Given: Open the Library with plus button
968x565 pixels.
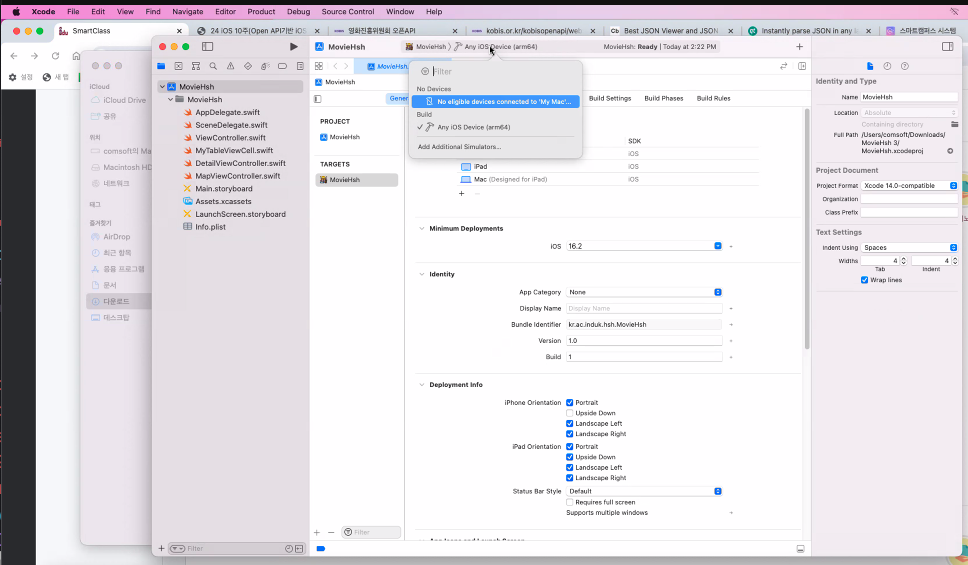Looking at the screenshot, I should (x=799, y=46).
